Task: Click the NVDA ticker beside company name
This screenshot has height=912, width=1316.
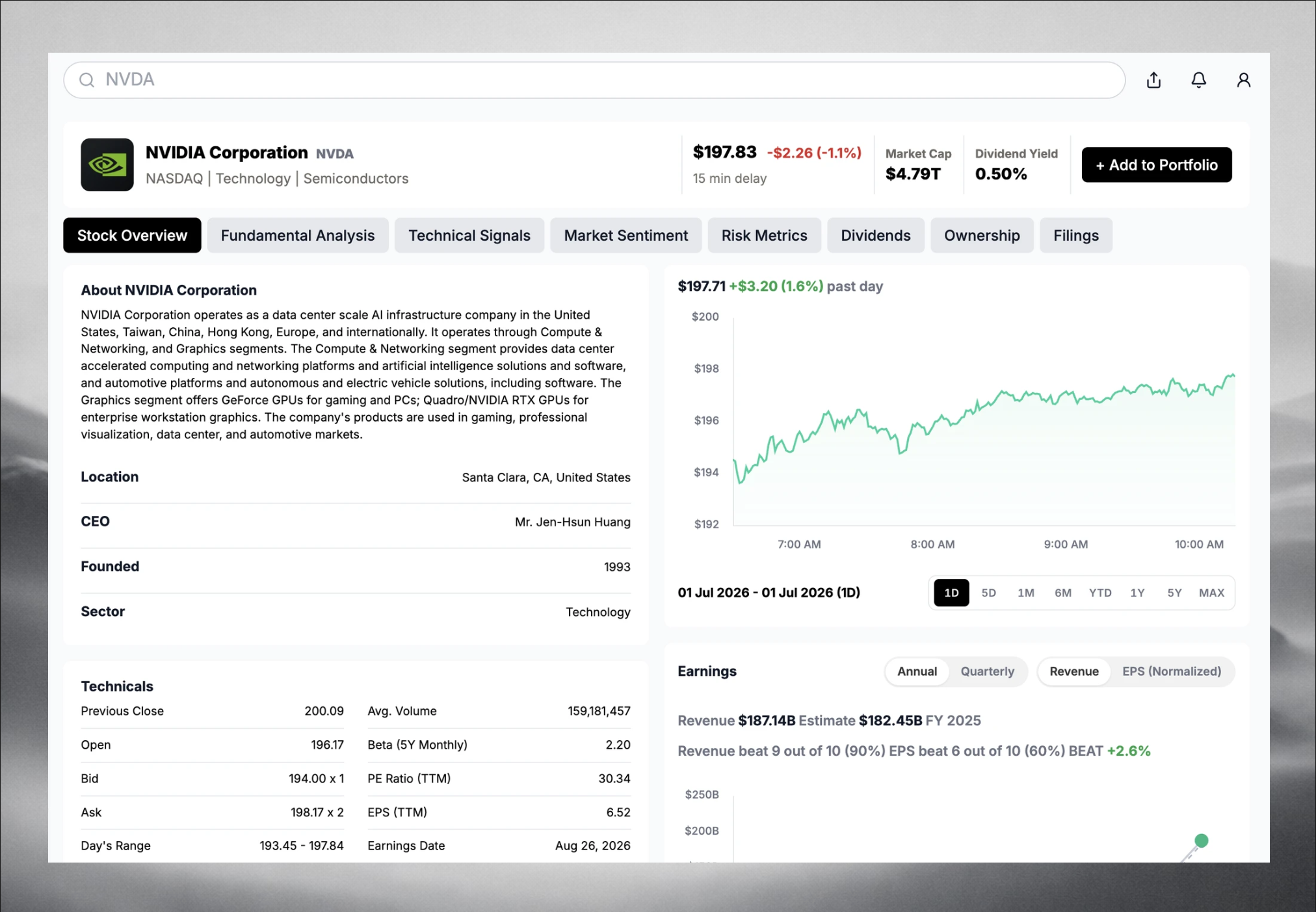Action: (335, 154)
